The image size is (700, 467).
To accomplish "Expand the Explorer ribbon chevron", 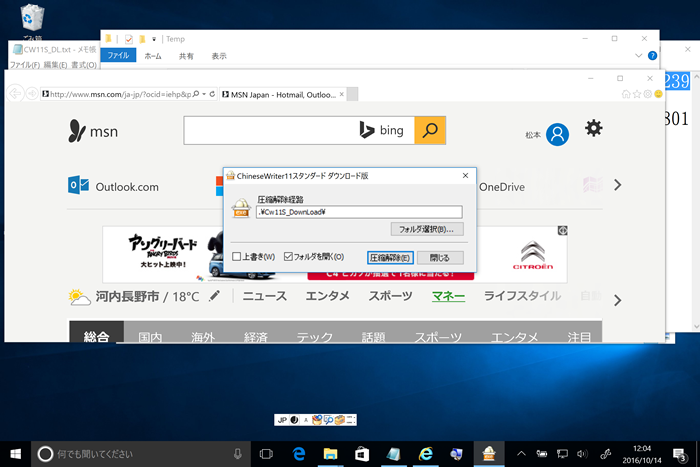I will pyautogui.click(x=638, y=55).
